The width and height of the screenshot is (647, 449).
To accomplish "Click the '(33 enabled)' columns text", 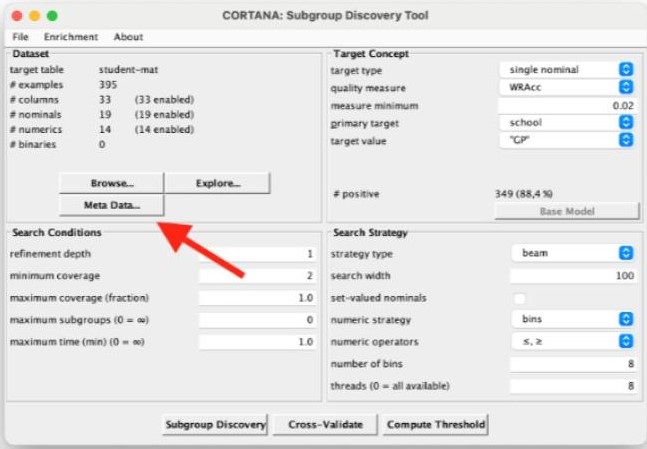I will (x=164, y=99).
